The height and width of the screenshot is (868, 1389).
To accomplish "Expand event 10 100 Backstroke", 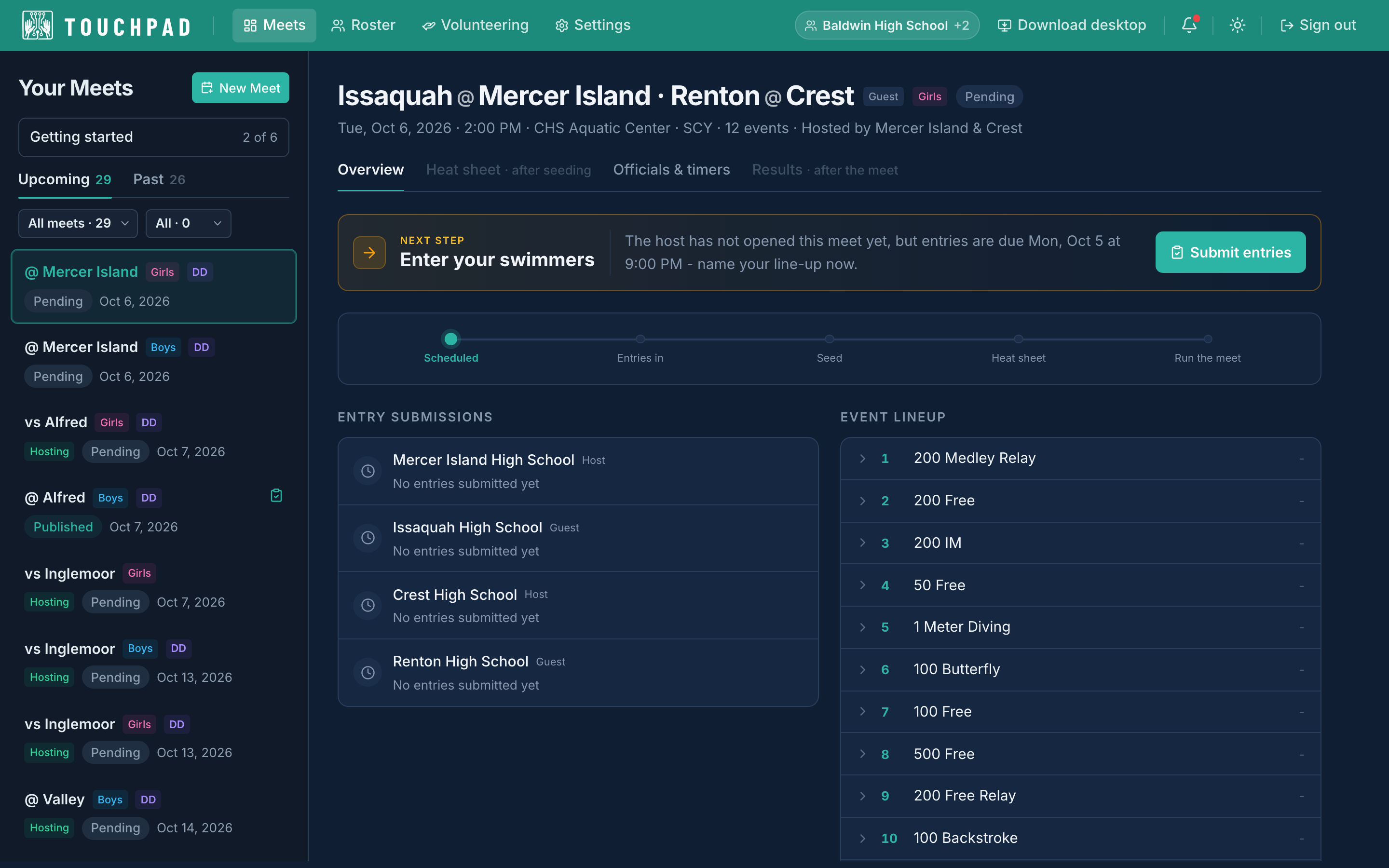I will tap(1080, 838).
